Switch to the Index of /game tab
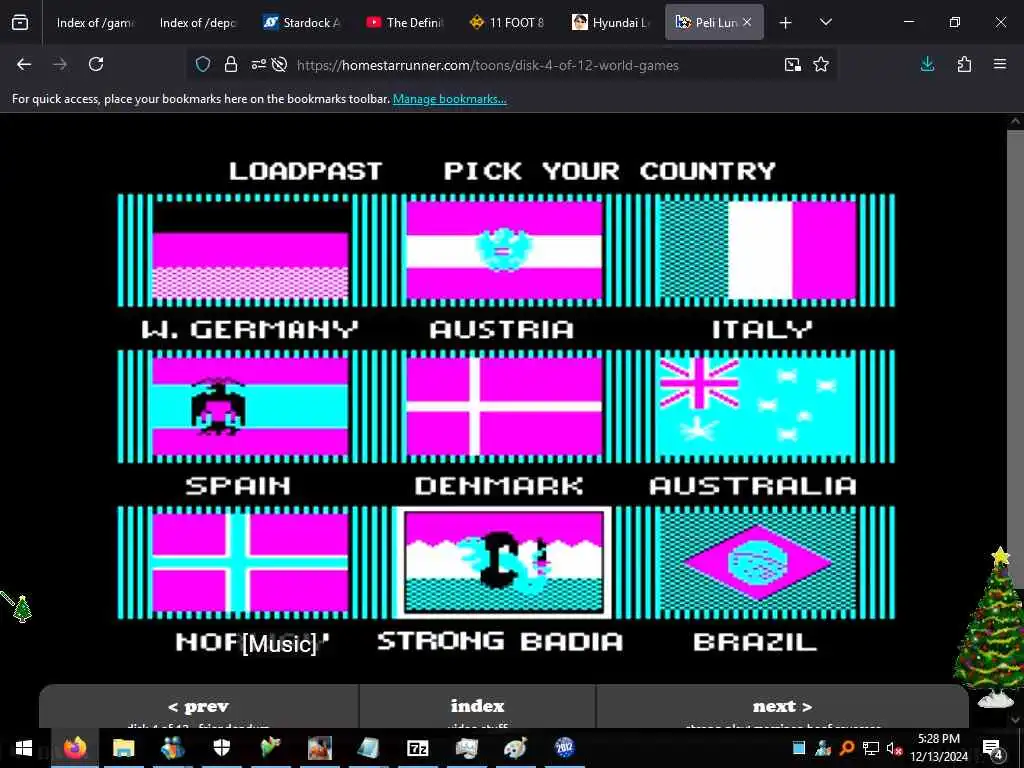 (94, 23)
